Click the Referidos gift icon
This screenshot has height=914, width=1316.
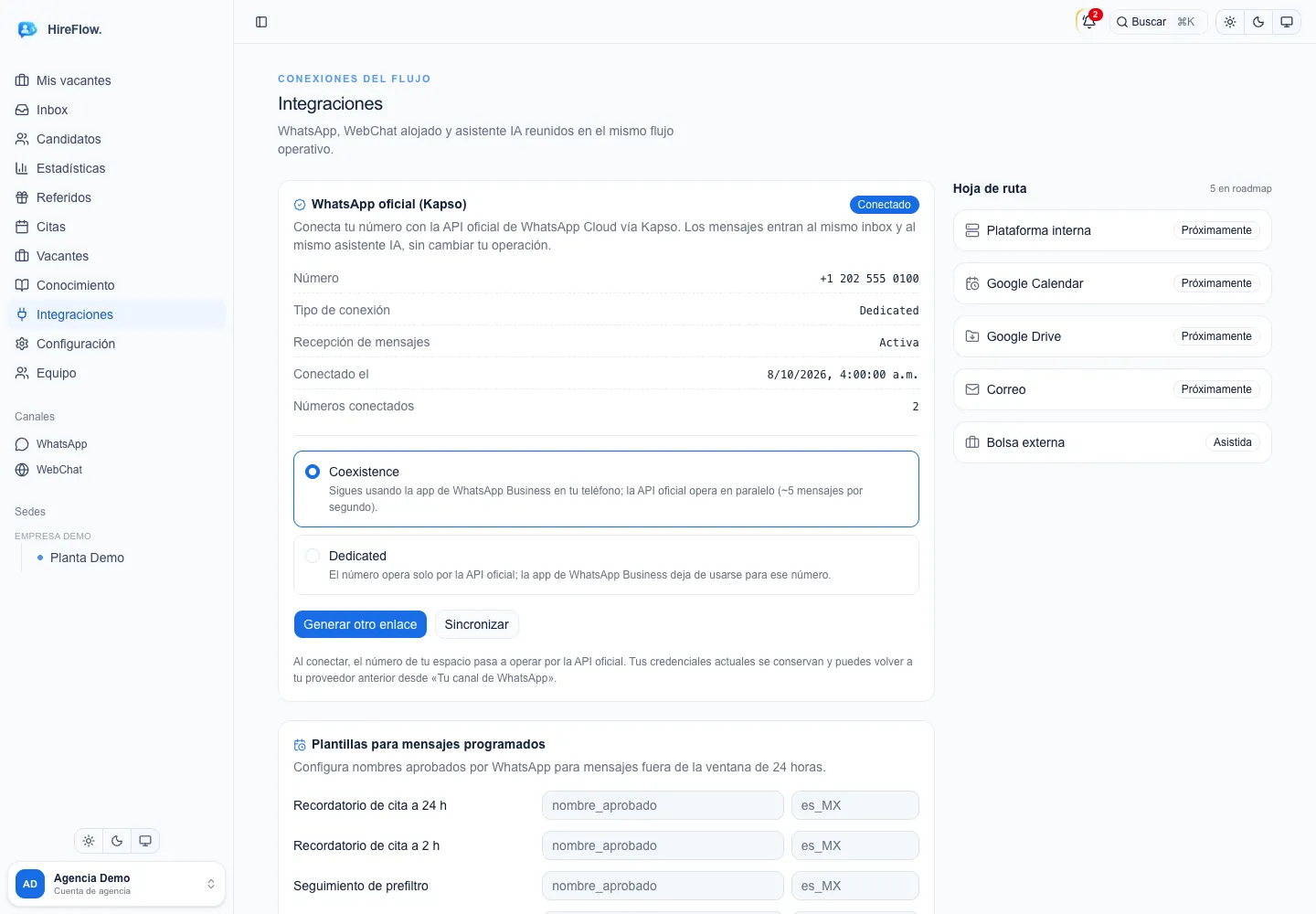tap(22, 197)
